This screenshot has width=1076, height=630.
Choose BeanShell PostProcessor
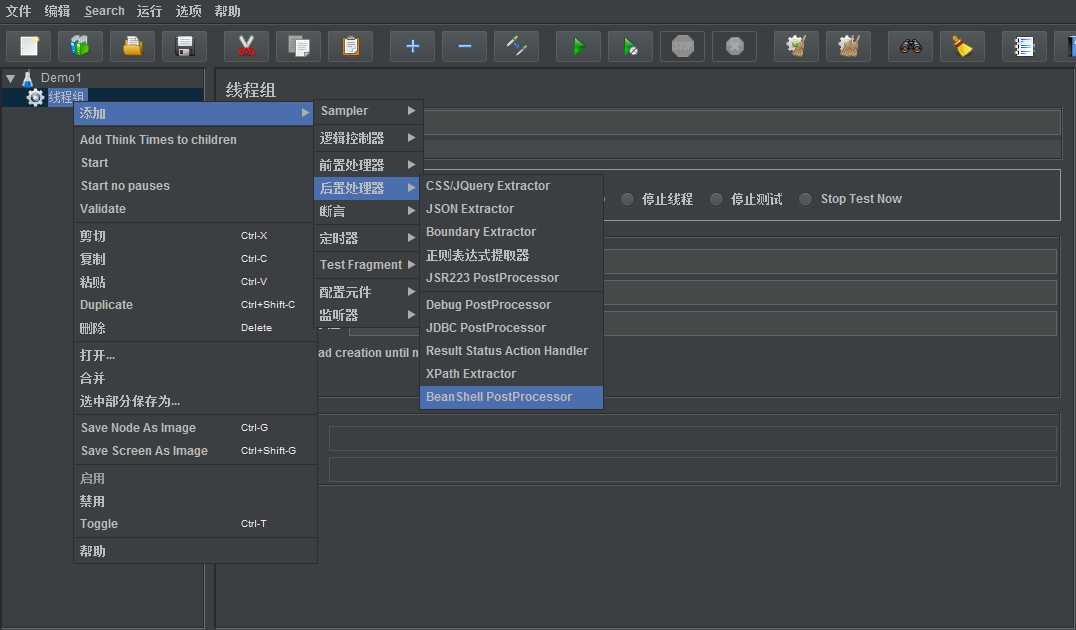pos(511,397)
